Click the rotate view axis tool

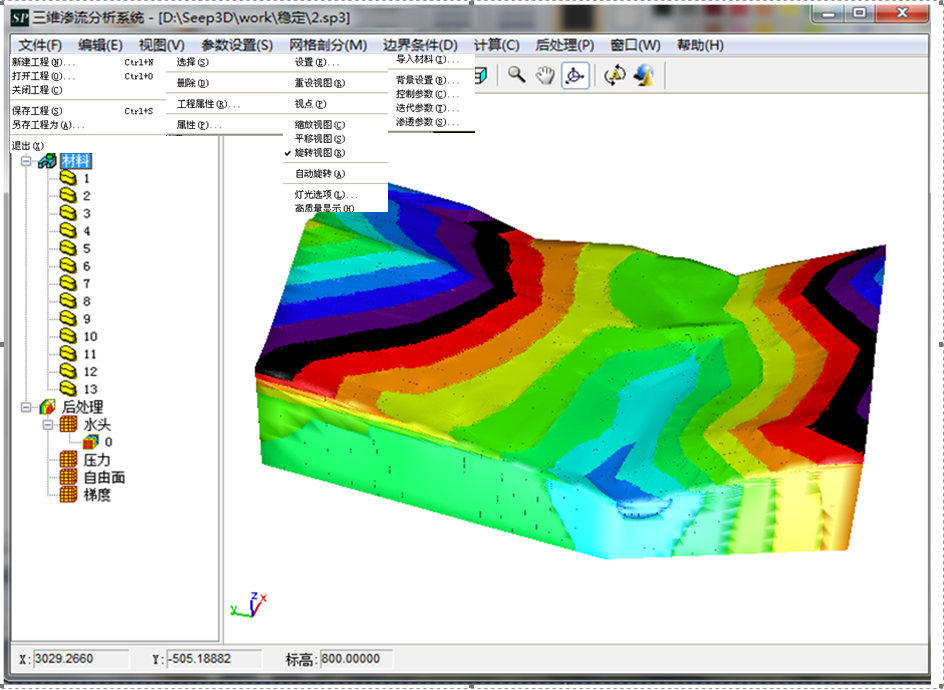[574, 76]
